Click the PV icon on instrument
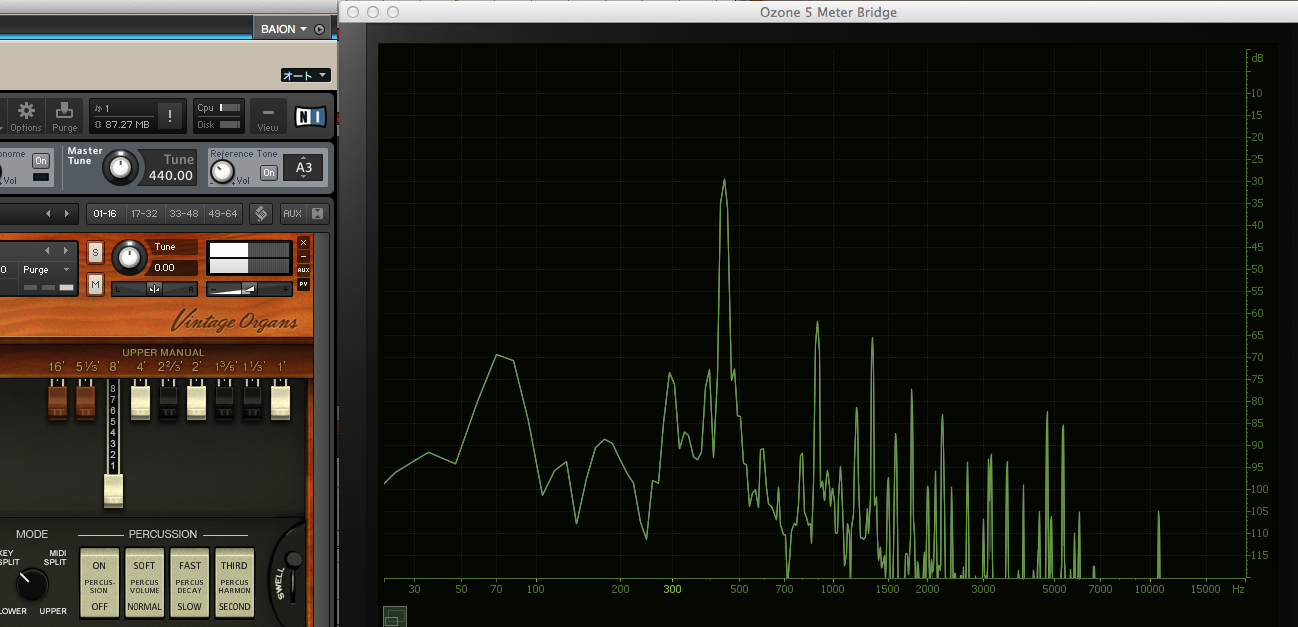 304,284
